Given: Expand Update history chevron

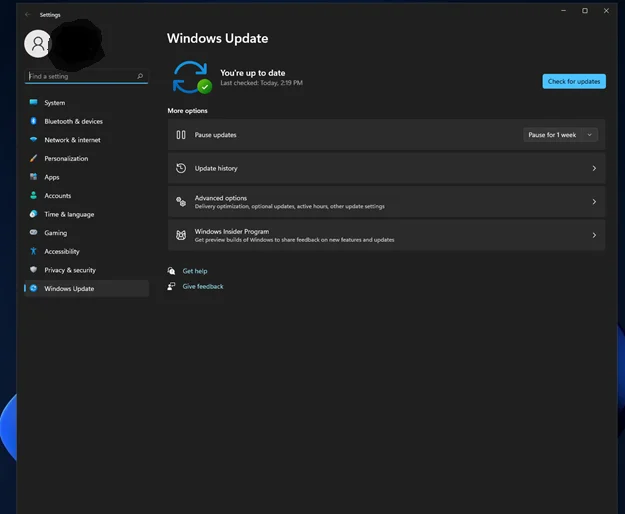Looking at the screenshot, I should pyautogui.click(x=594, y=168).
